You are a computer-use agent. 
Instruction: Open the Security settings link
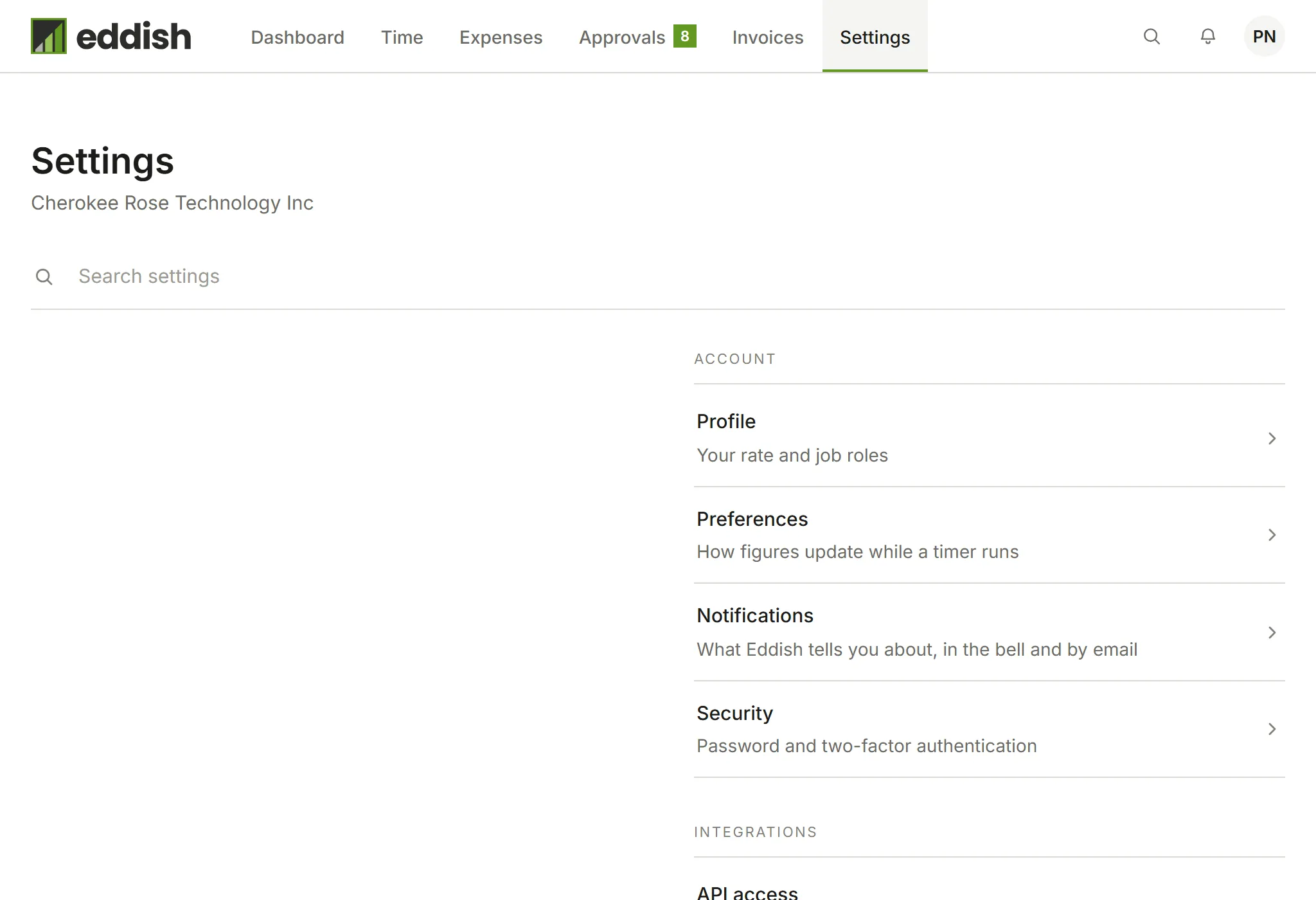[x=990, y=729]
